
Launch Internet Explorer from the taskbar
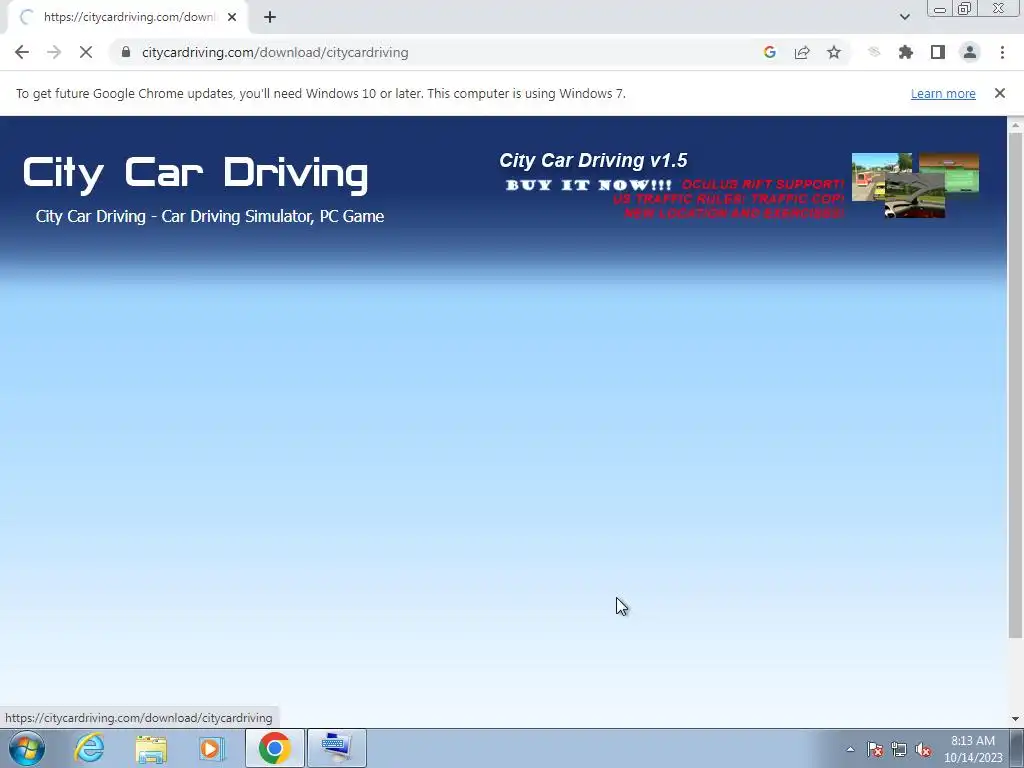(x=89, y=748)
